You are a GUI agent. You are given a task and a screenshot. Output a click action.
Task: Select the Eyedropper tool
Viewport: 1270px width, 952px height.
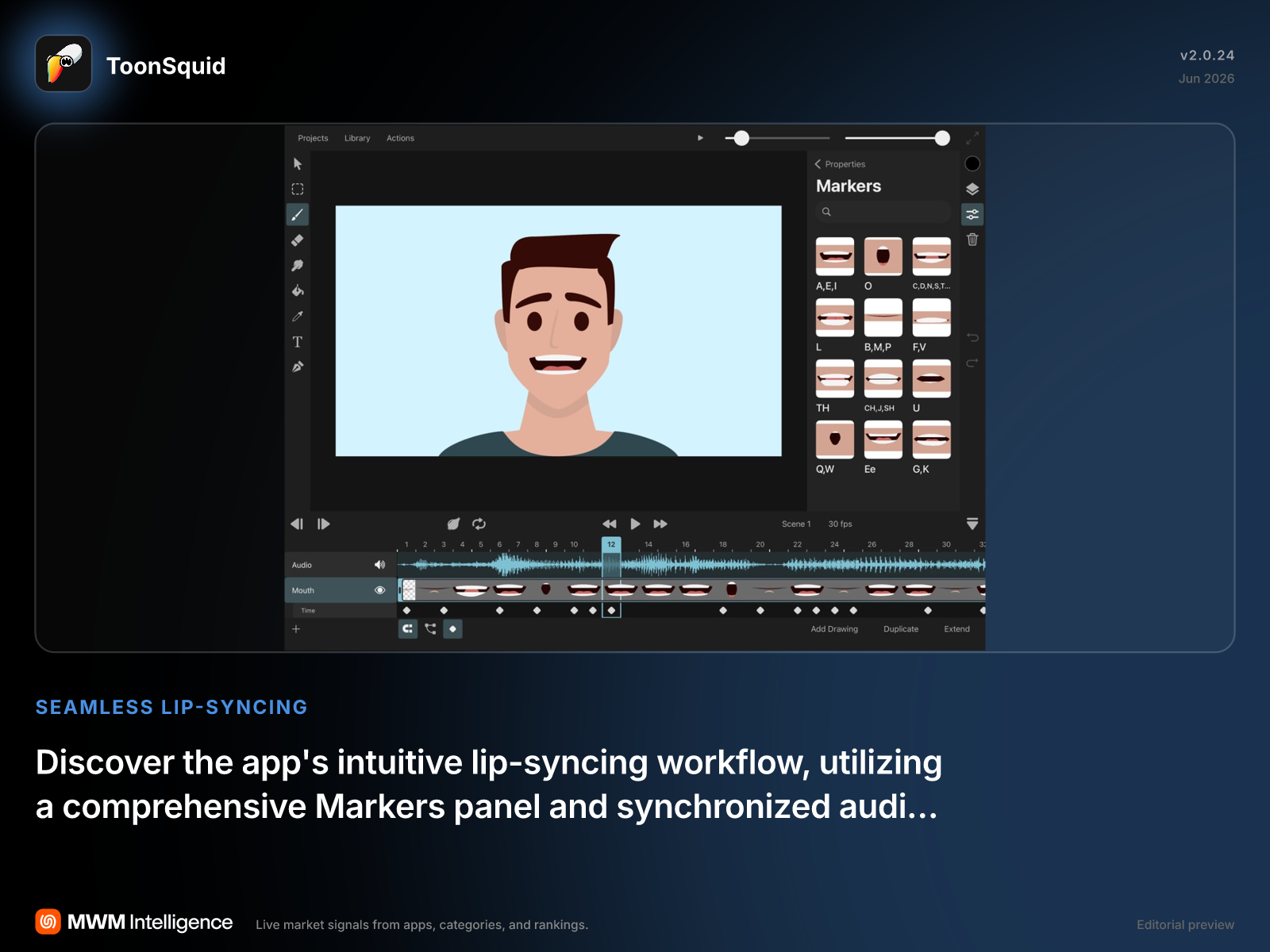[298, 316]
